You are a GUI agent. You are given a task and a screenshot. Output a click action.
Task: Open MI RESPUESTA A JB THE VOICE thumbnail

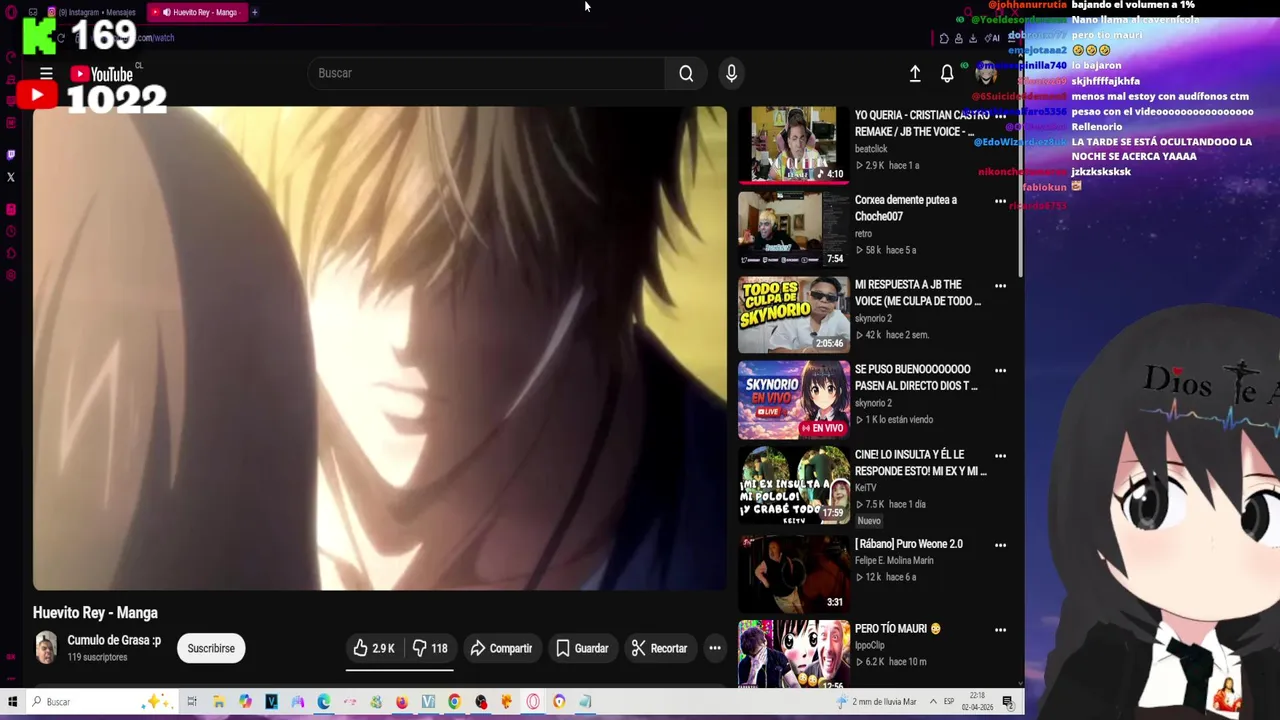click(793, 314)
